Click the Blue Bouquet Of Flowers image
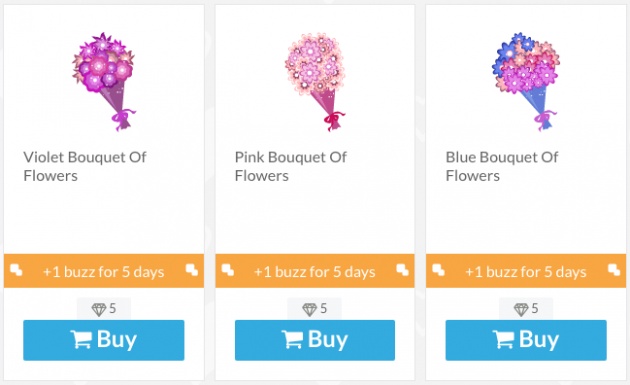 (x=526, y=82)
